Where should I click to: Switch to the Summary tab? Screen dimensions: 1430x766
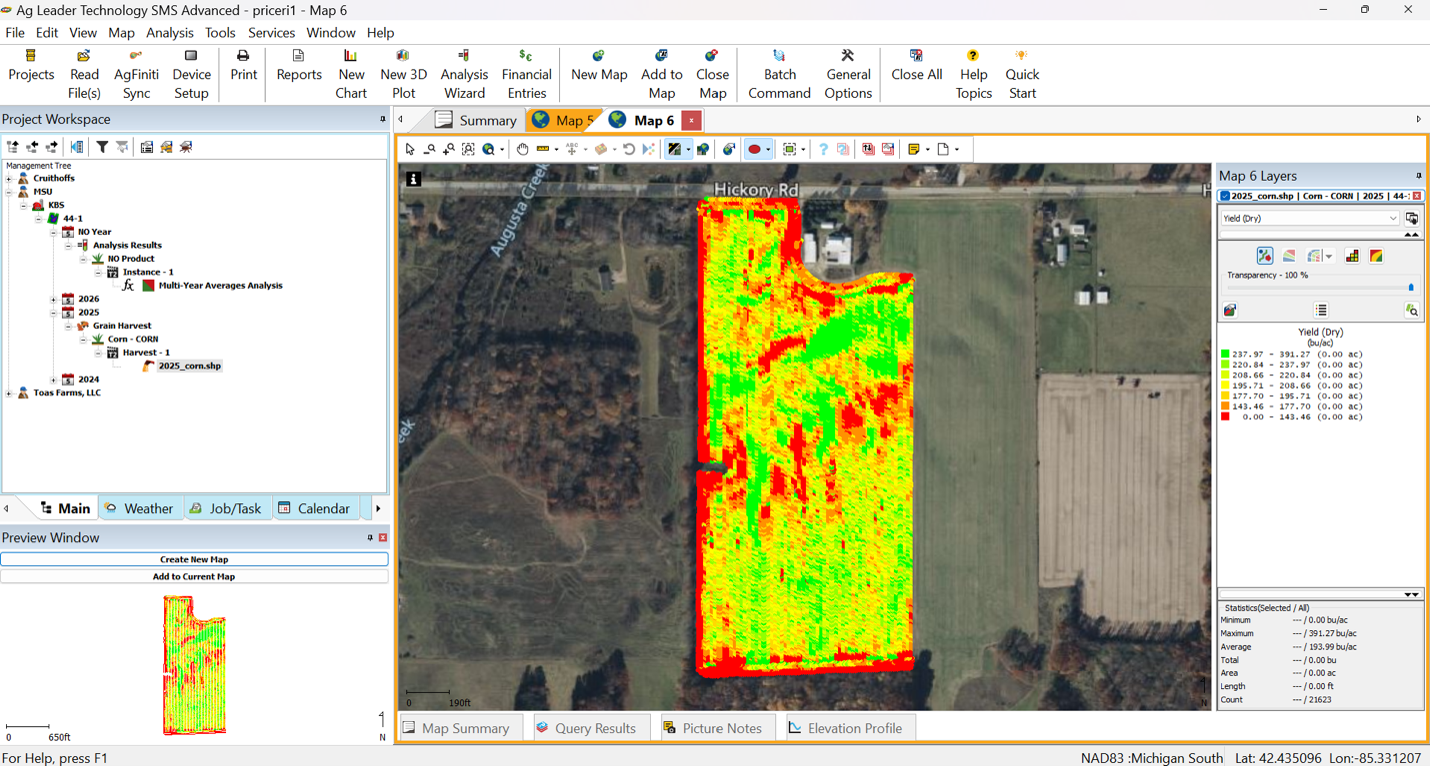[x=476, y=120]
